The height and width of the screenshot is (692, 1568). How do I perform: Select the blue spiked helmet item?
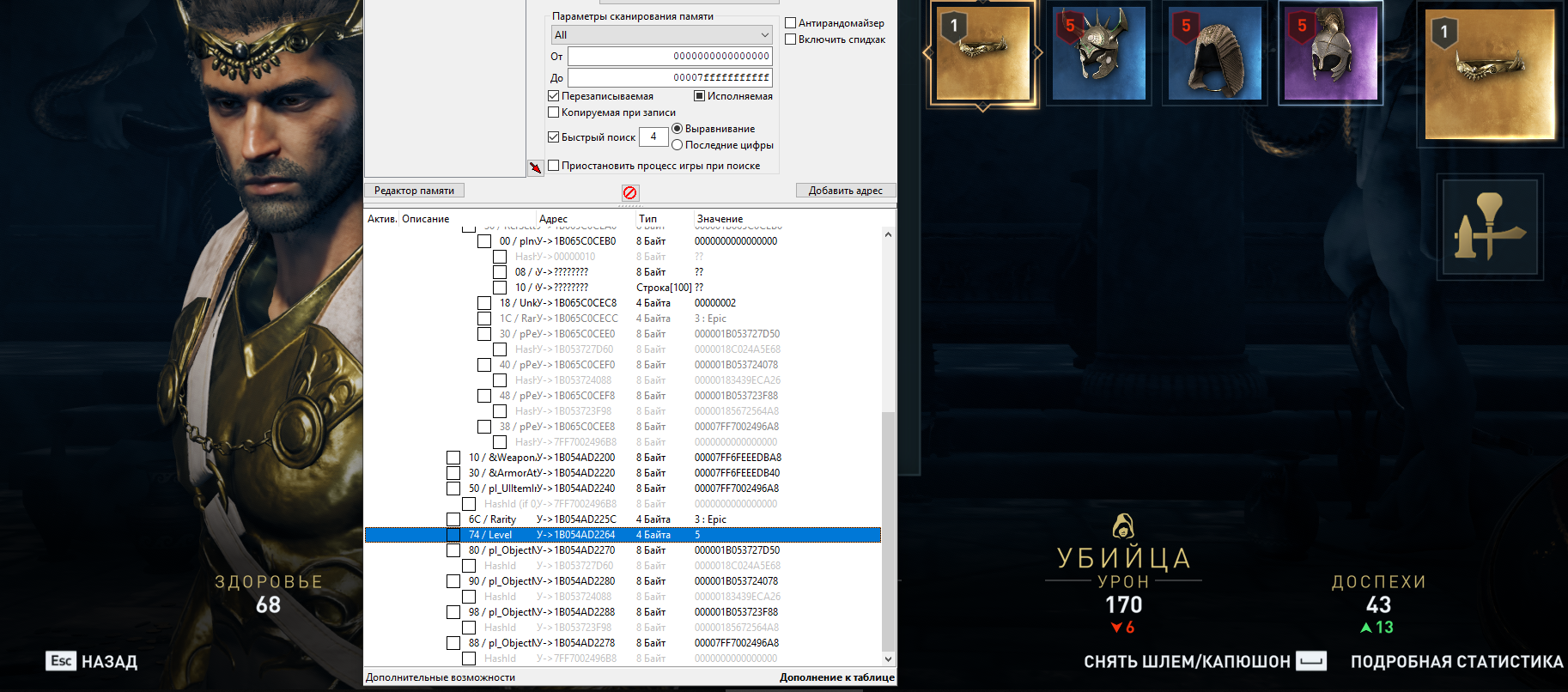(x=1099, y=53)
